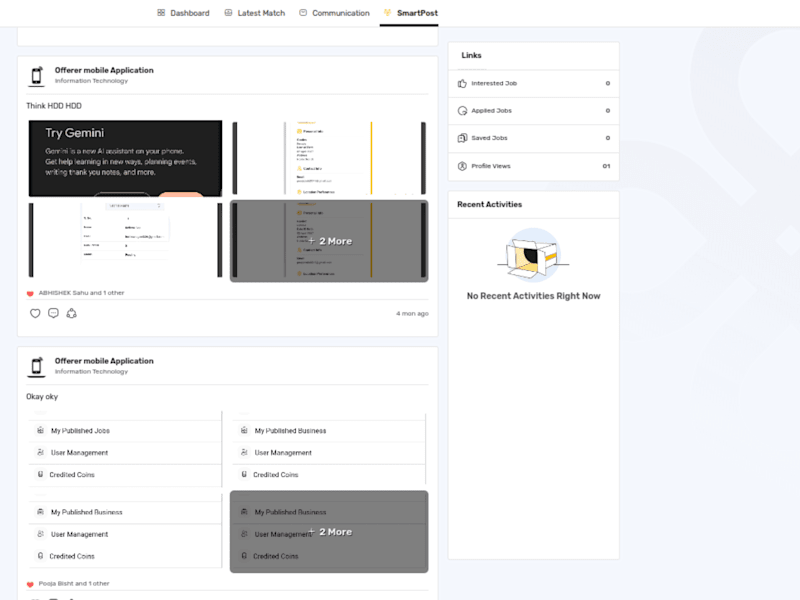
Task: Click the phone avatar on the 'Okay oky' post
Action: tap(36, 366)
